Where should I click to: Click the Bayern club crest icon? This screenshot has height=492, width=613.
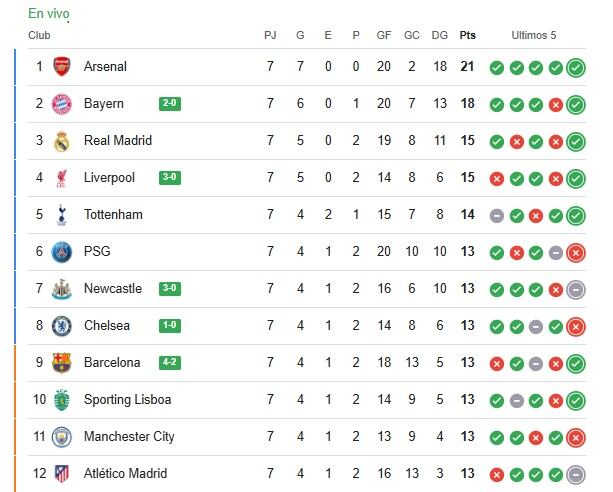pos(62,104)
